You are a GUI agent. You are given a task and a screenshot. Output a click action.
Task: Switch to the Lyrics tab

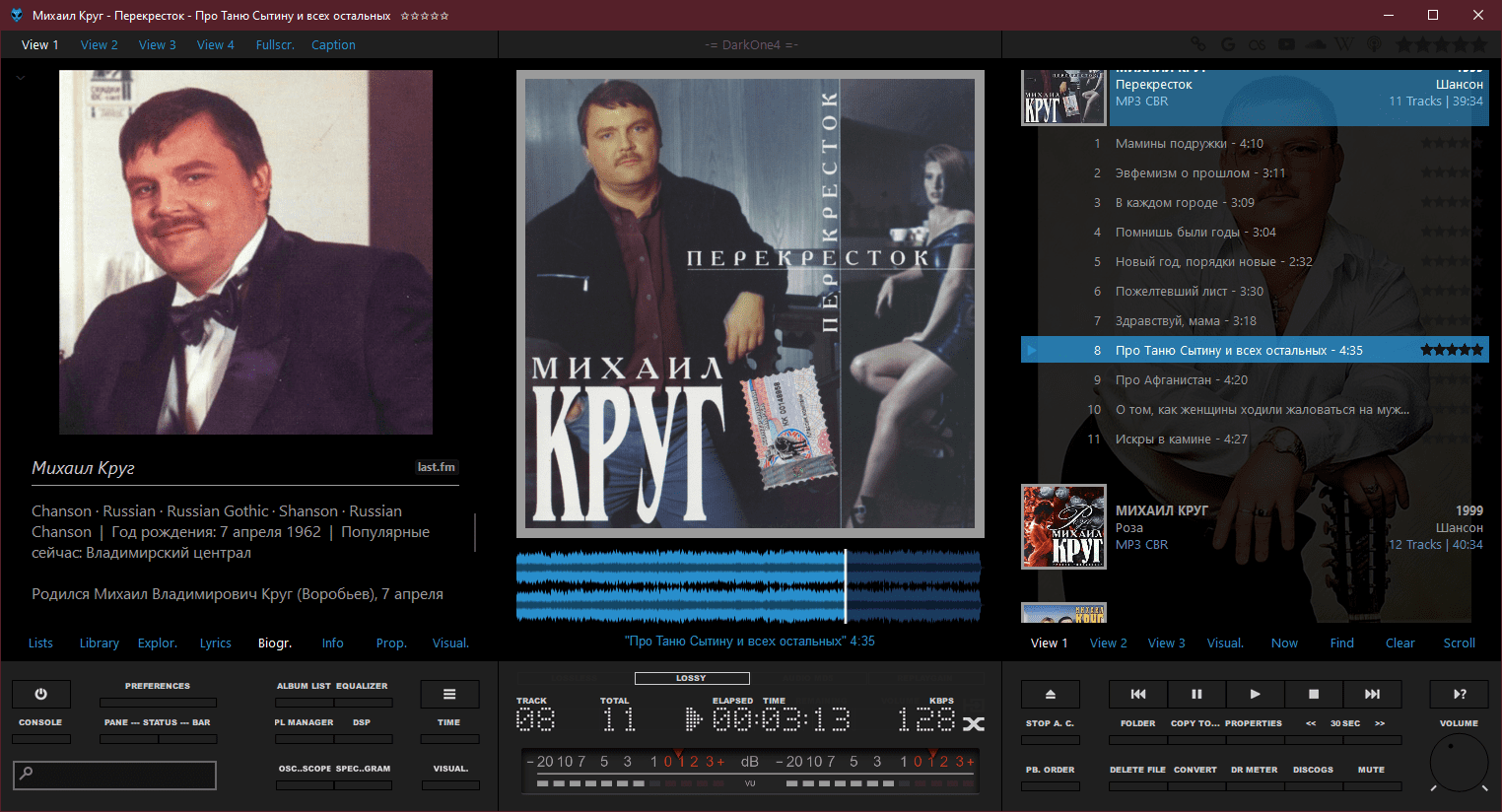click(x=215, y=643)
